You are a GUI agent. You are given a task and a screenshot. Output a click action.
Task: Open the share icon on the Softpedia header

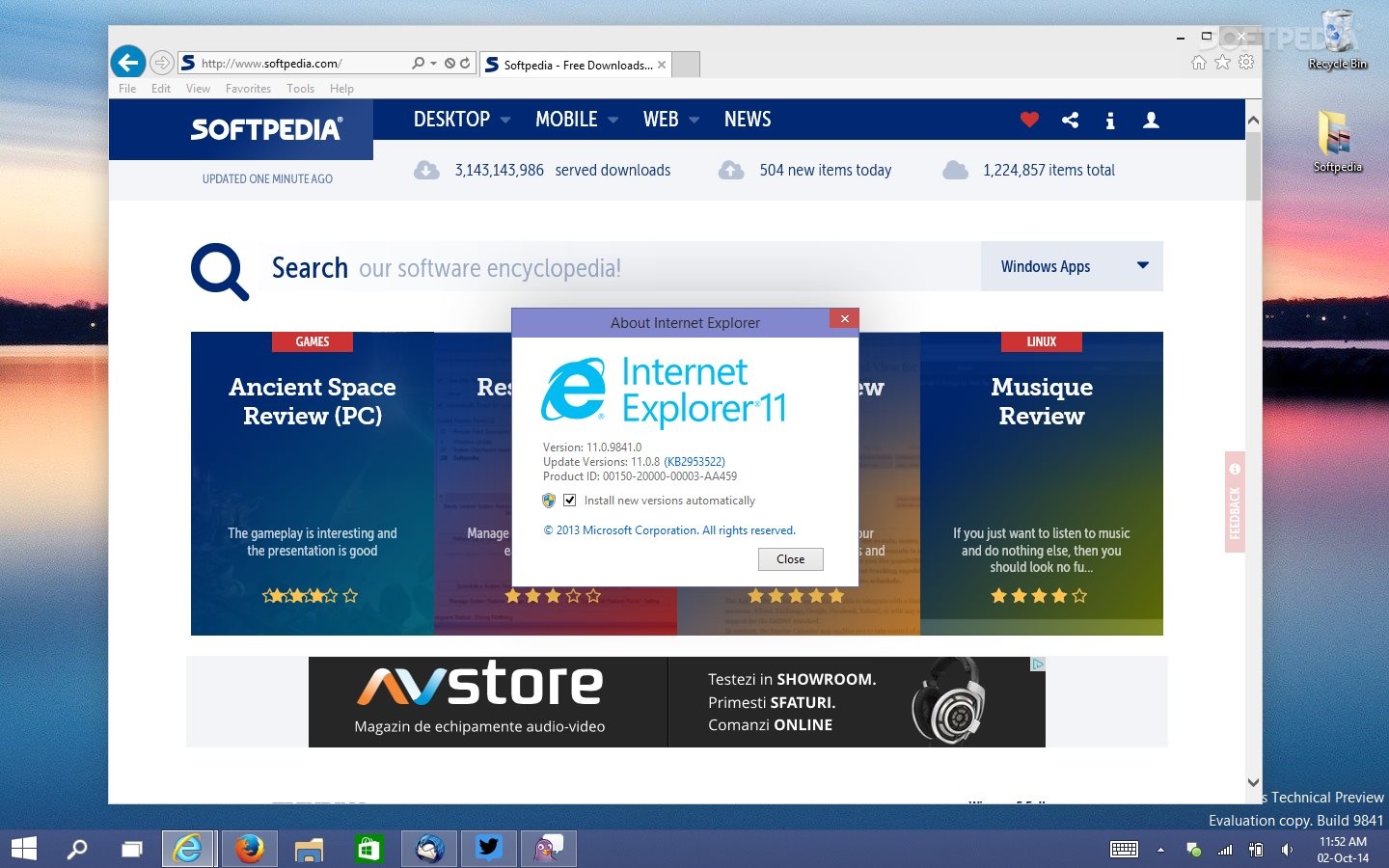click(1070, 120)
